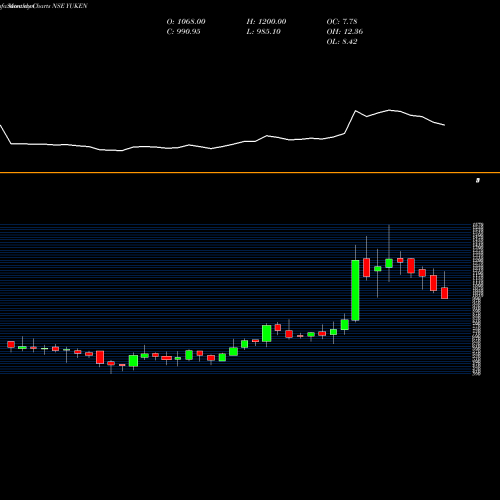This screenshot has width=500, height=500.
Task: Click the tallest green candlestick in the chart
Action: tap(355, 290)
